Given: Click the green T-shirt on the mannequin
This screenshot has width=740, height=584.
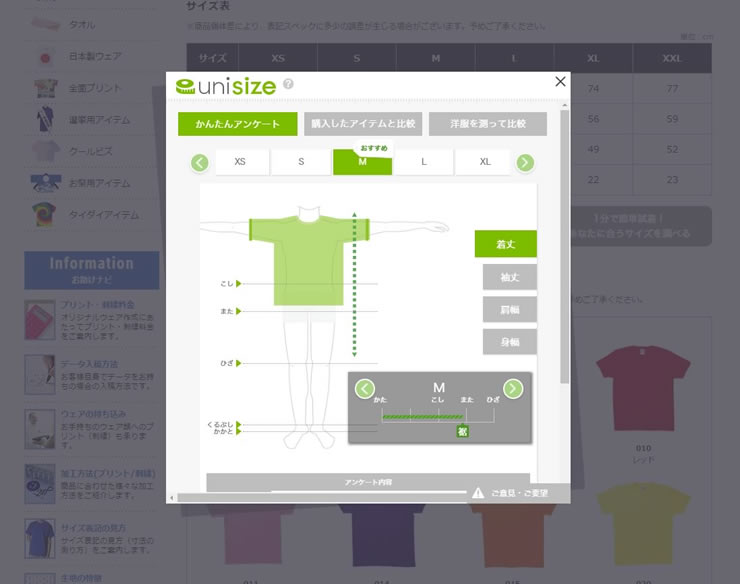Looking at the screenshot, I should pos(309,261).
